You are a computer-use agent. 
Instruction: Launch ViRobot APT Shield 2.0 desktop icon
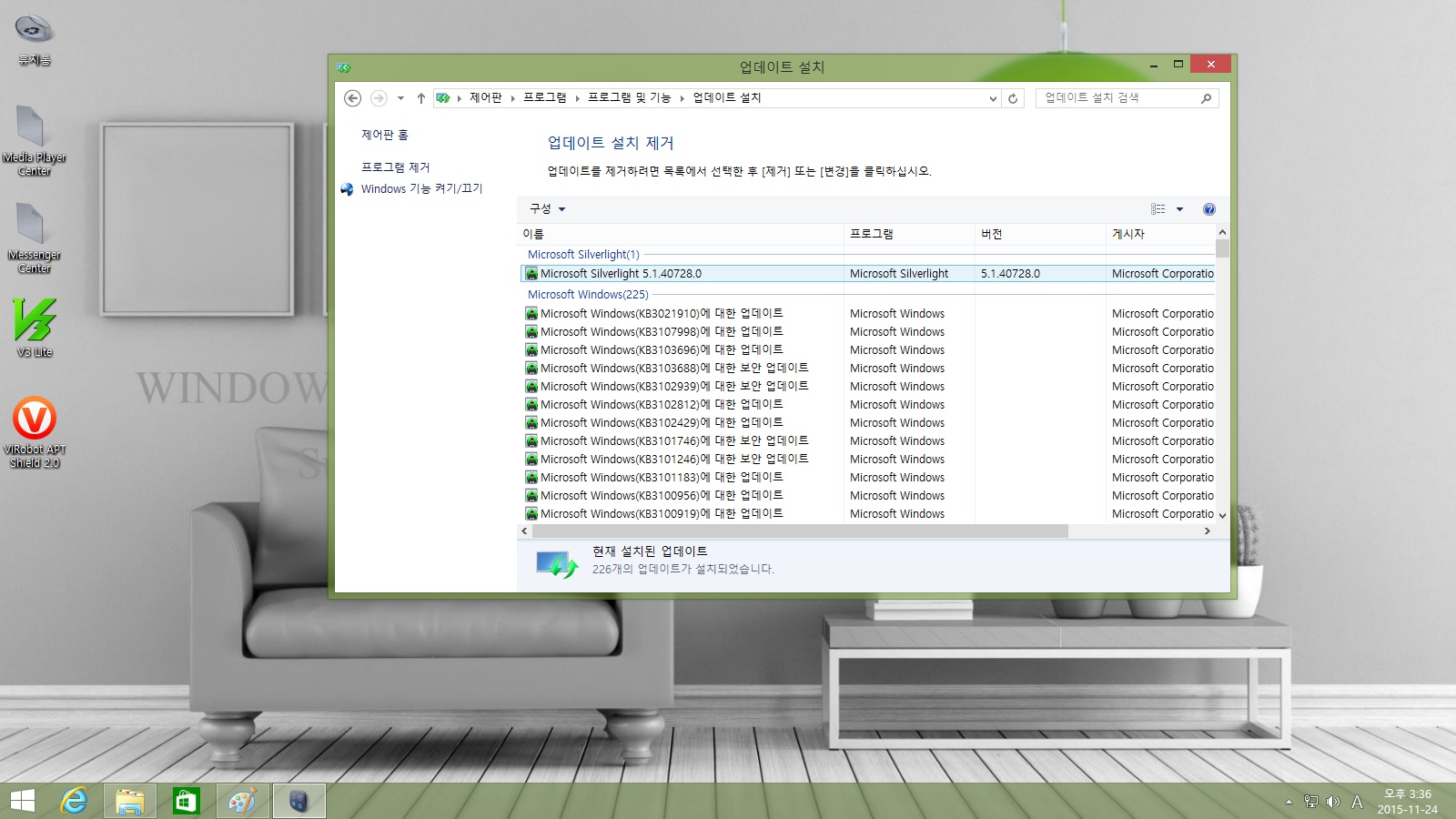pyautogui.click(x=35, y=432)
